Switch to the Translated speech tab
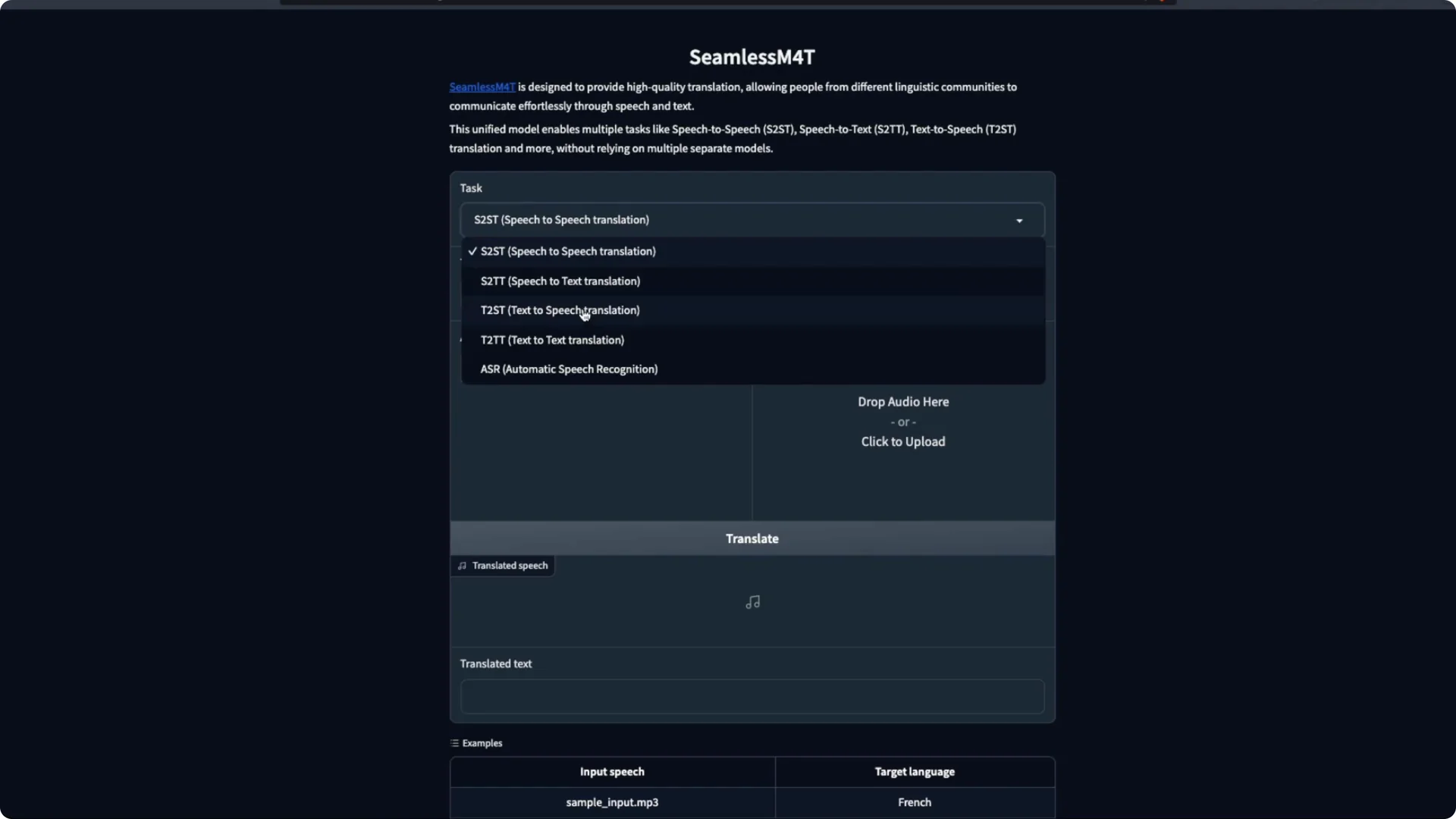 [503, 566]
